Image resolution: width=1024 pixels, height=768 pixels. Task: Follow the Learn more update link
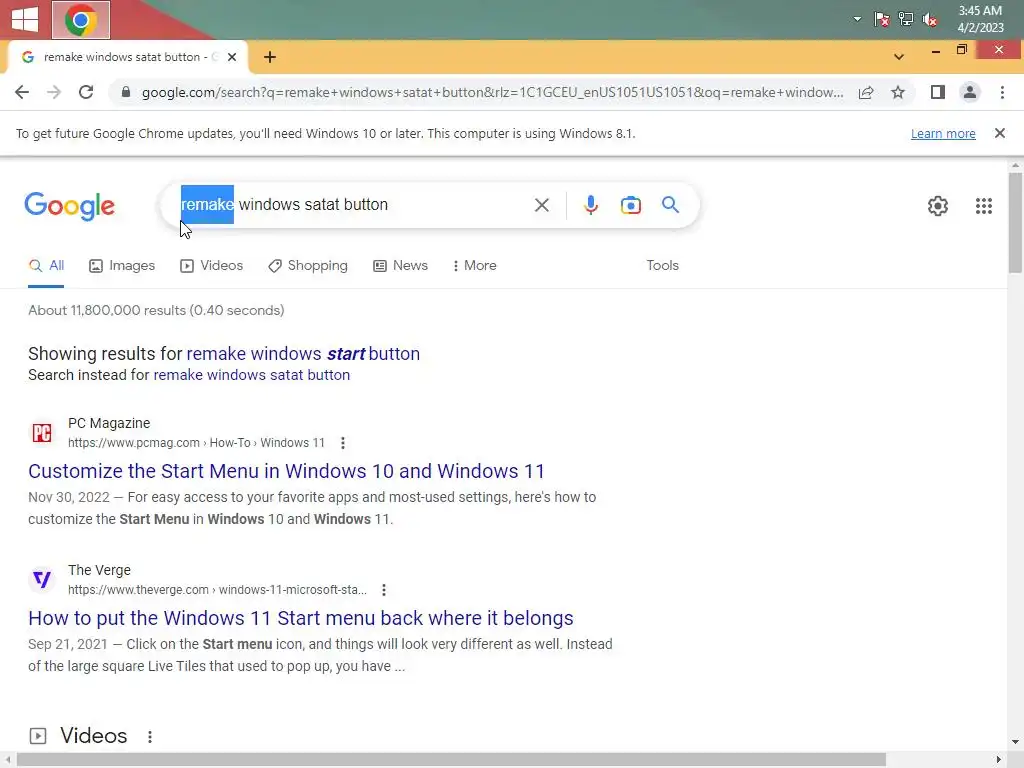[x=943, y=134]
